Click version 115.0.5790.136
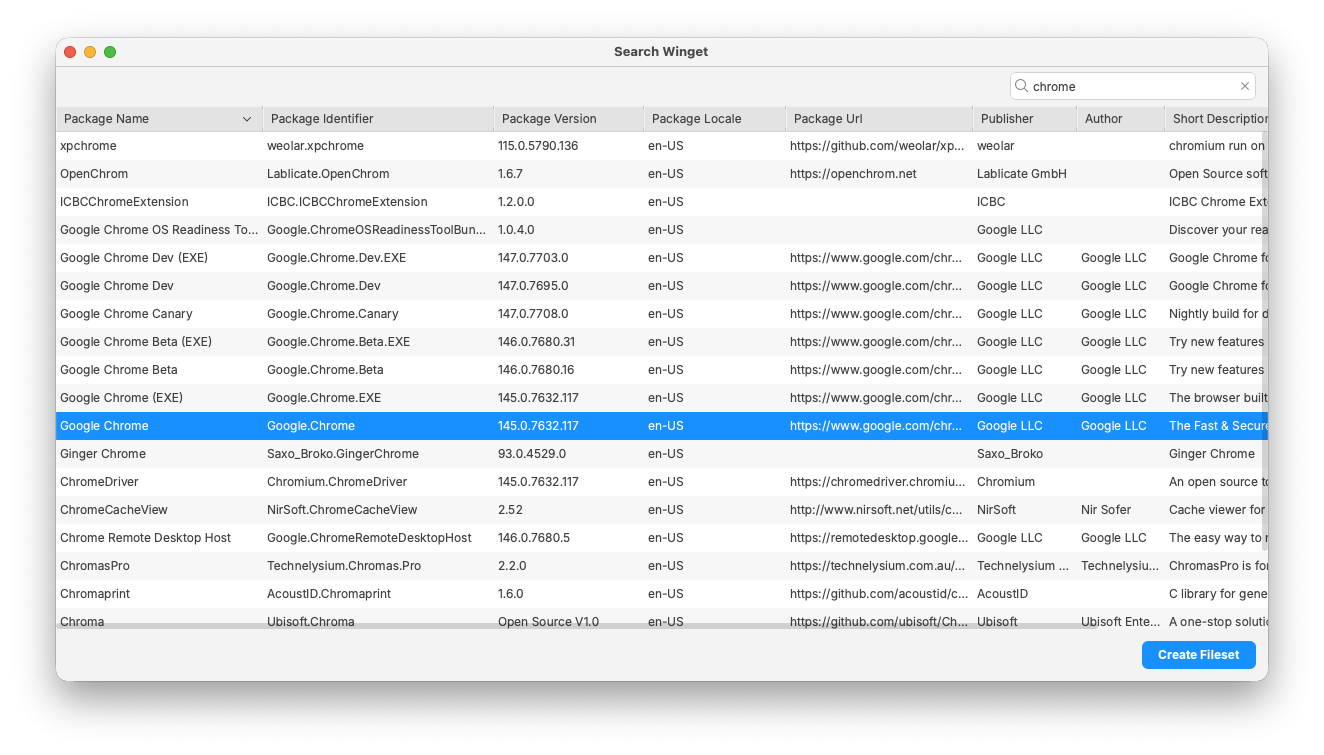Image resolution: width=1324 pixels, height=755 pixels. (x=538, y=146)
